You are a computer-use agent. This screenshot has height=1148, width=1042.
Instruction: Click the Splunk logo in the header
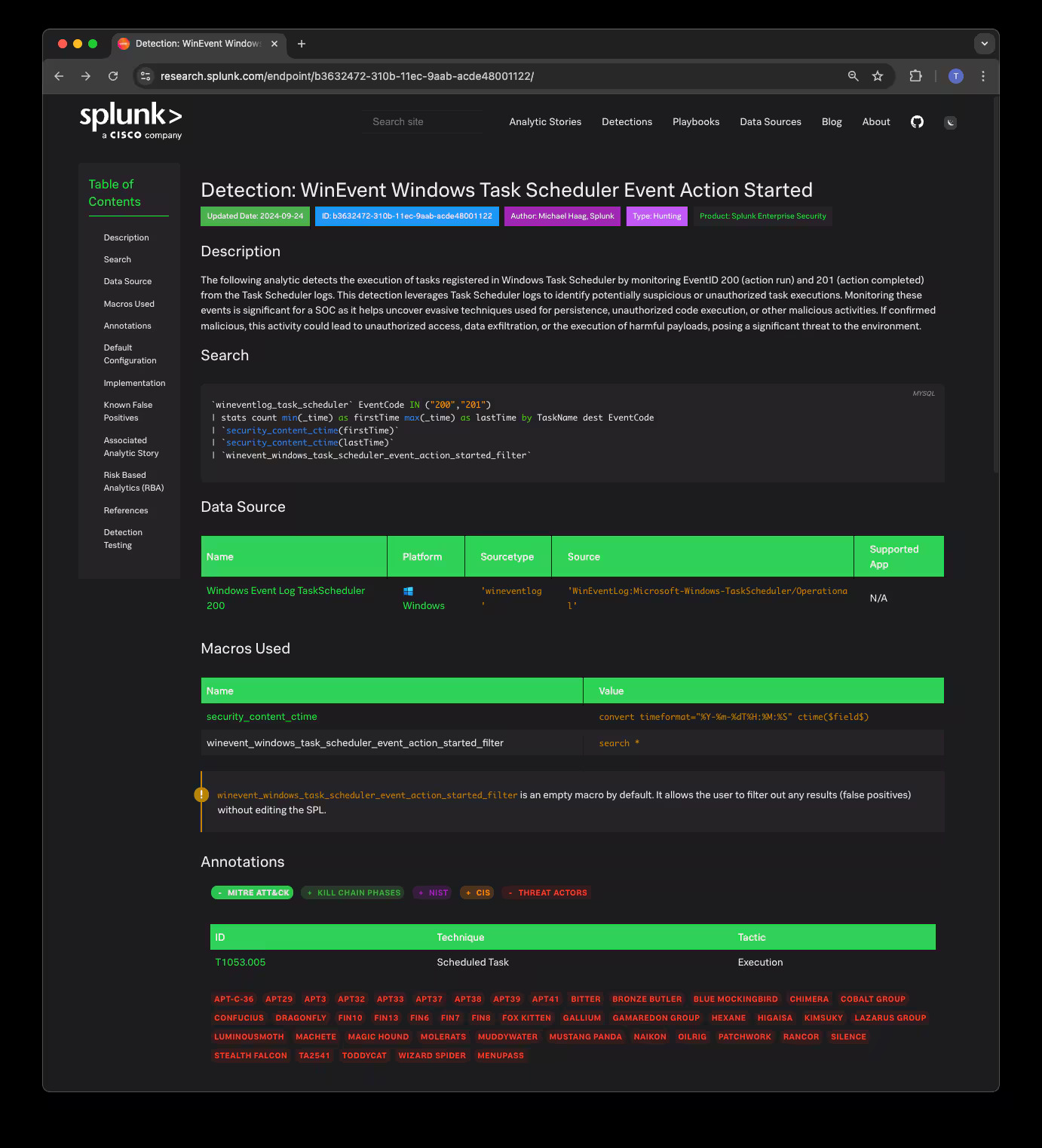[131, 121]
